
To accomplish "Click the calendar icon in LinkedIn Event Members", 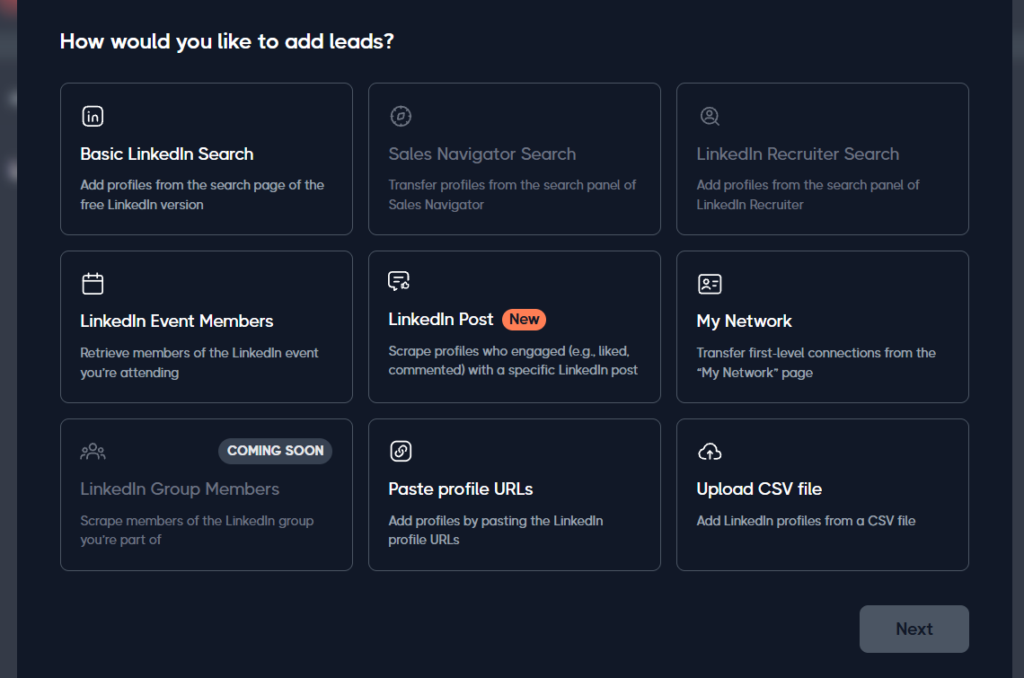I will pos(93,283).
